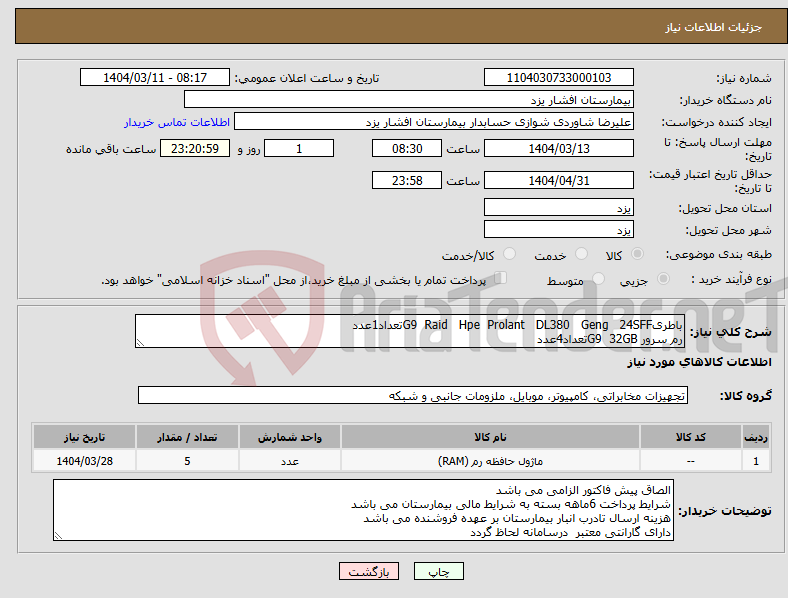Click the بازگشت (back) button
The image size is (788, 598).
(369, 571)
